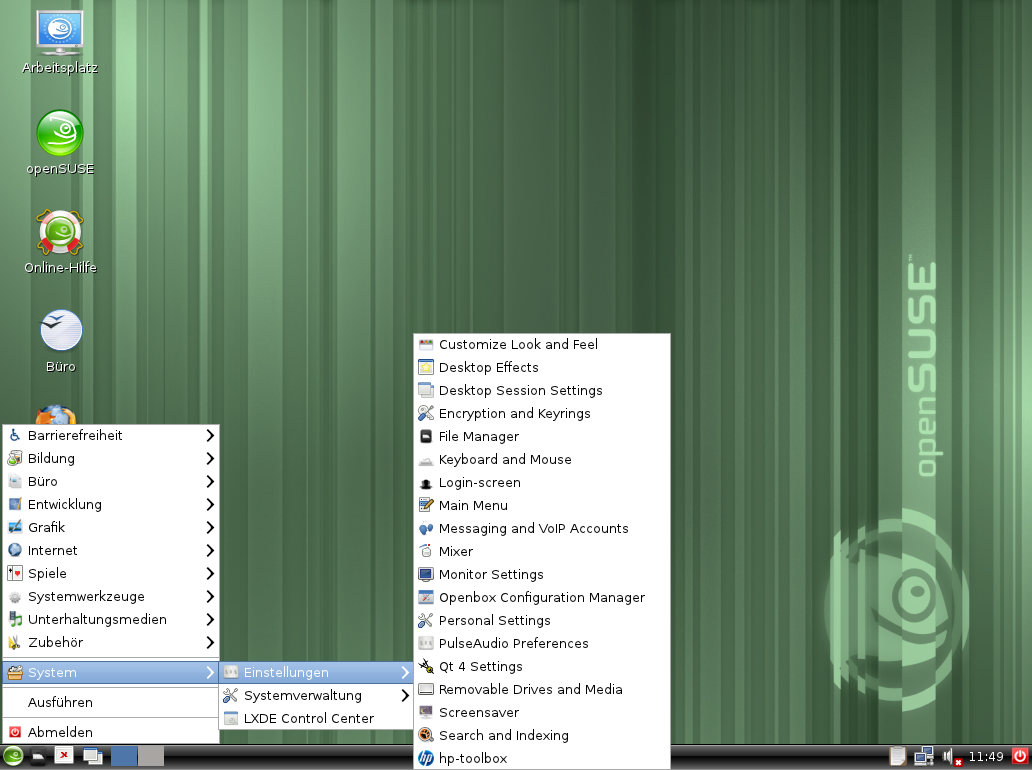Click the red power icon in taskbar
Screen dimensions: 1032x770
1020,756
